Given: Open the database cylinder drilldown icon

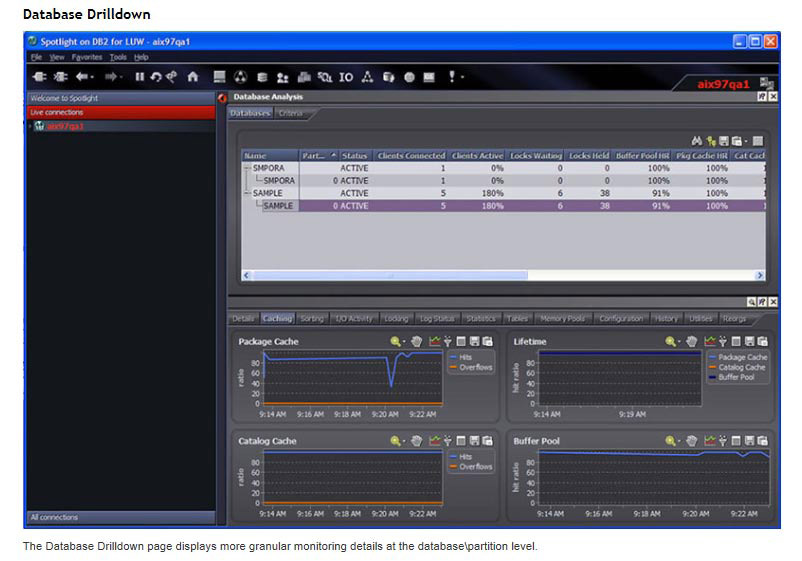Looking at the screenshot, I should pyautogui.click(x=262, y=77).
